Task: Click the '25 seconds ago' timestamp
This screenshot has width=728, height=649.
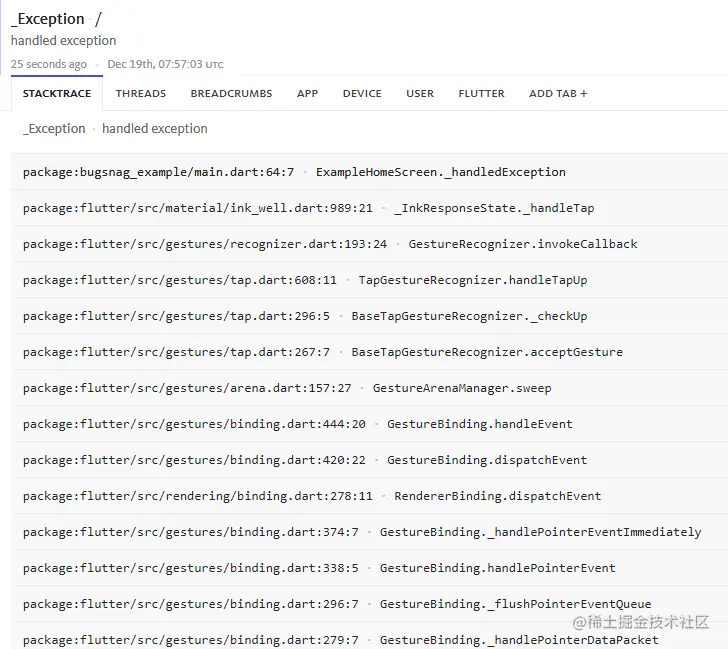Action: (x=49, y=64)
